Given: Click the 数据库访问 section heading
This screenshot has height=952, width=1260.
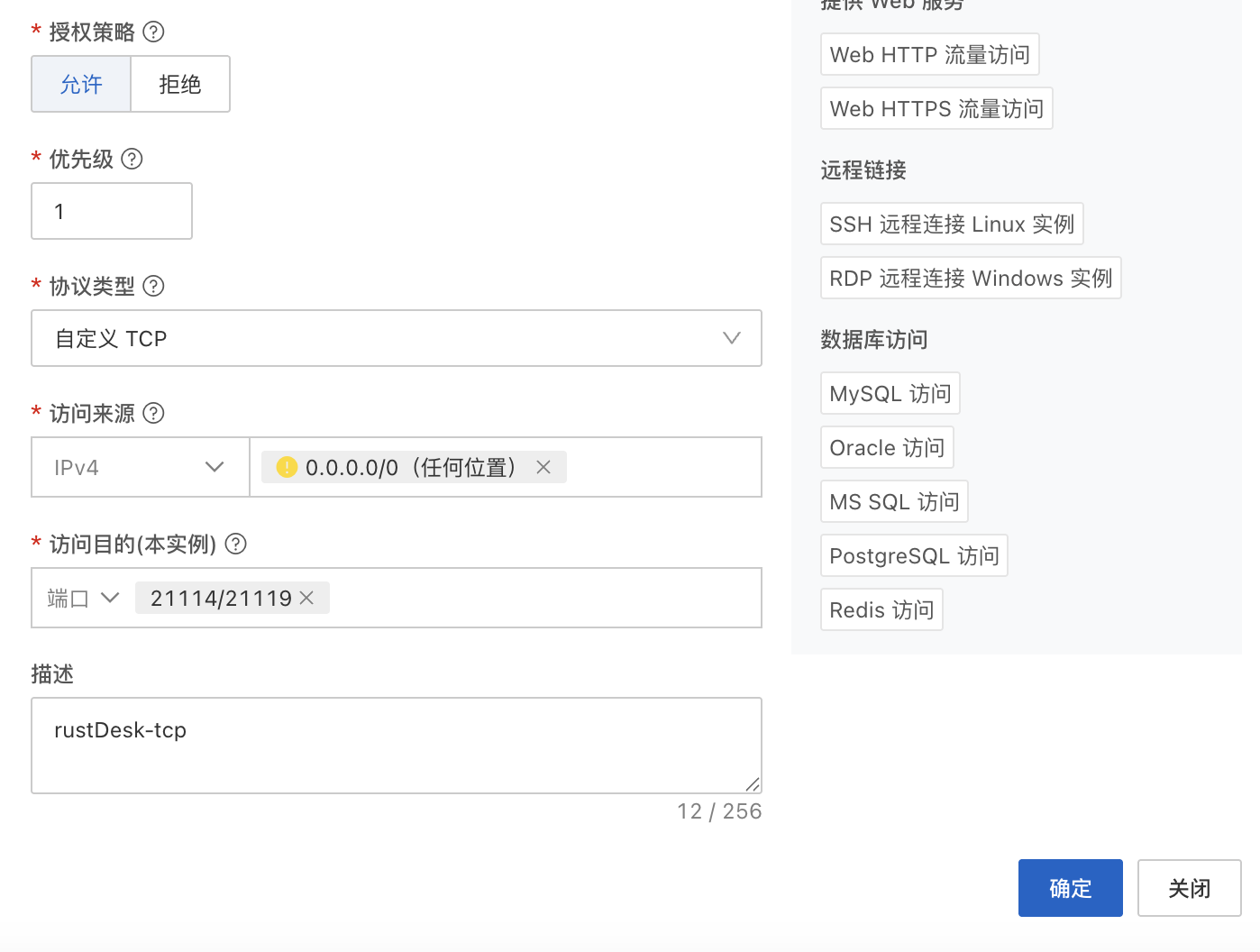Looking at the screenshot, I should (x=874, y=340).
